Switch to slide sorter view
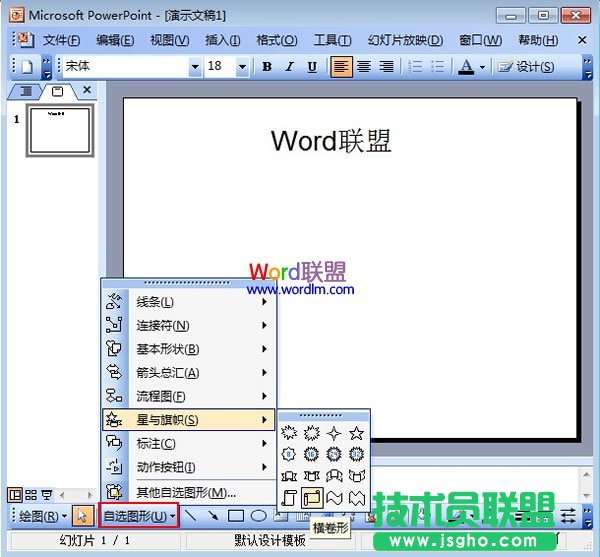The image size is (600, 557). tap(31, 495)
